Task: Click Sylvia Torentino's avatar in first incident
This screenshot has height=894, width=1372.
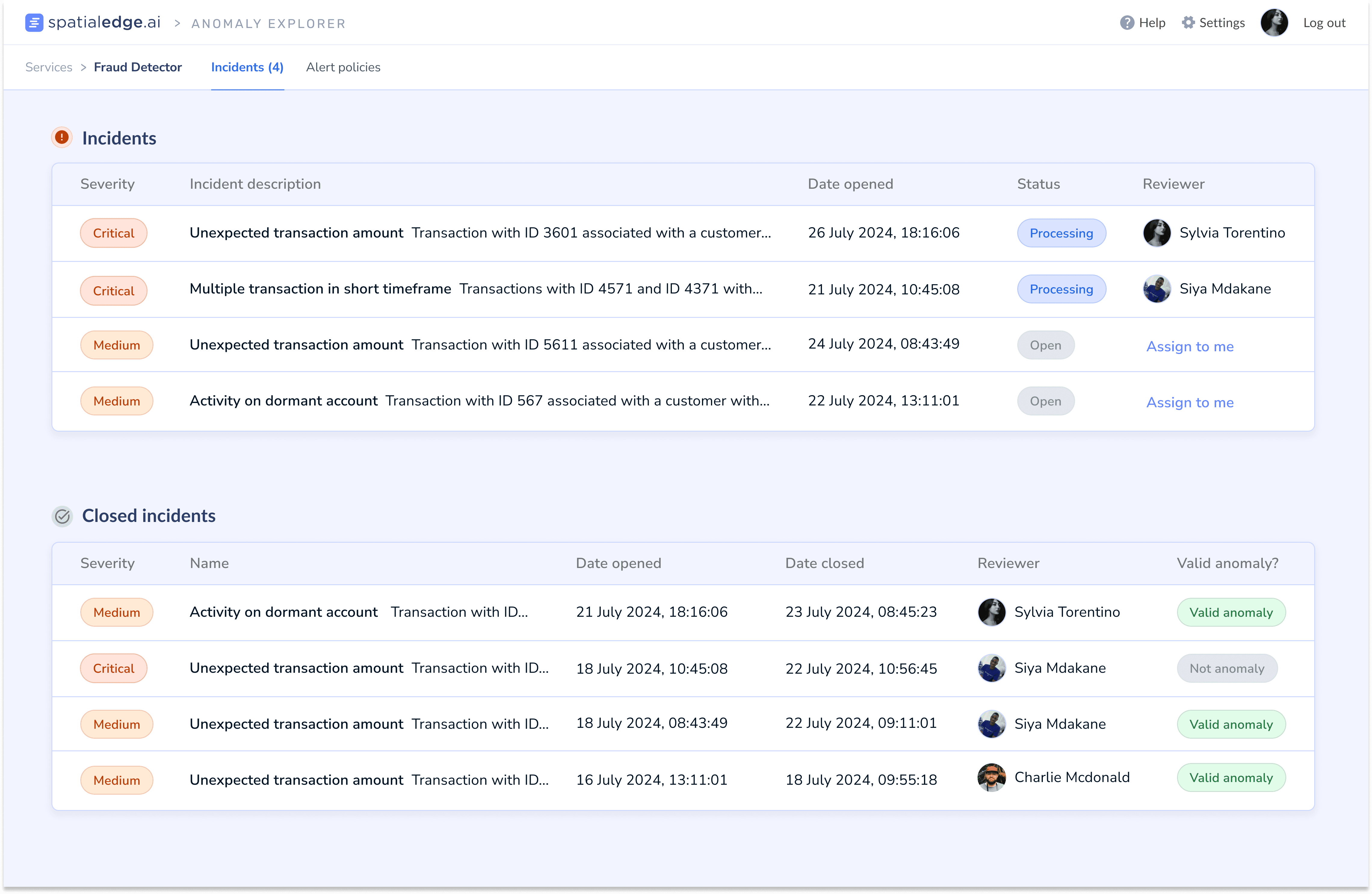Action: (1156, 233)
